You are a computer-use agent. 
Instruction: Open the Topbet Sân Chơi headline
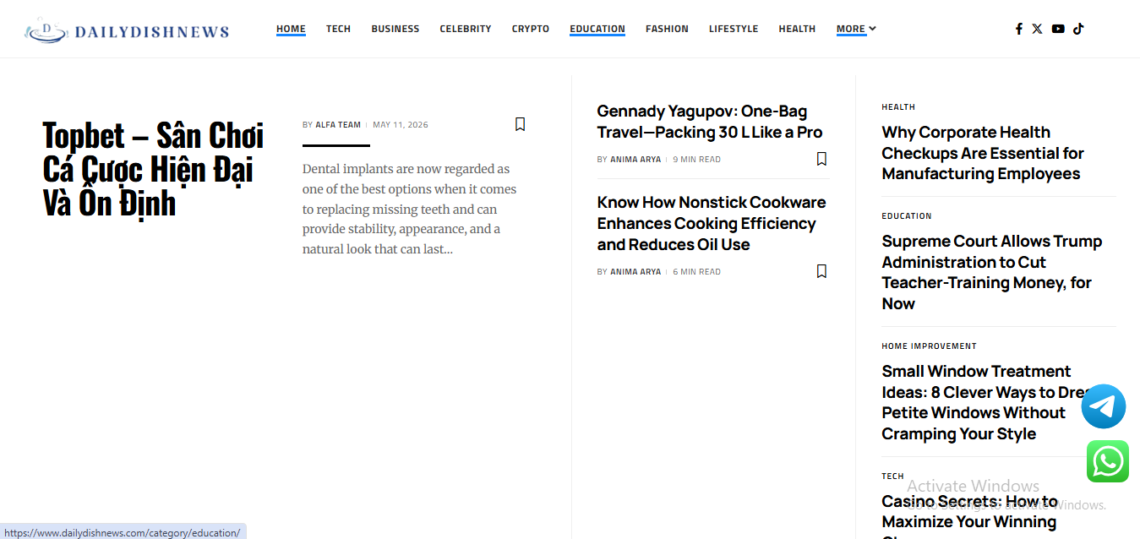click(153, 169)
